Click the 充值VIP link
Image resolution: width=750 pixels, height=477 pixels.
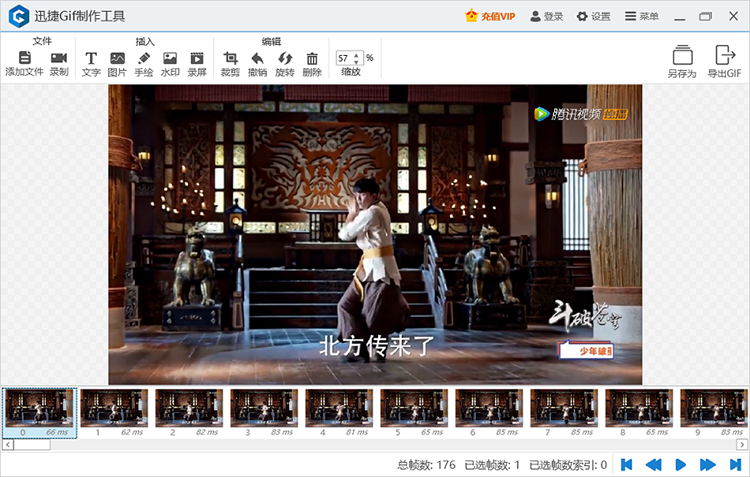pyautogui.click(x=491, y=17)
